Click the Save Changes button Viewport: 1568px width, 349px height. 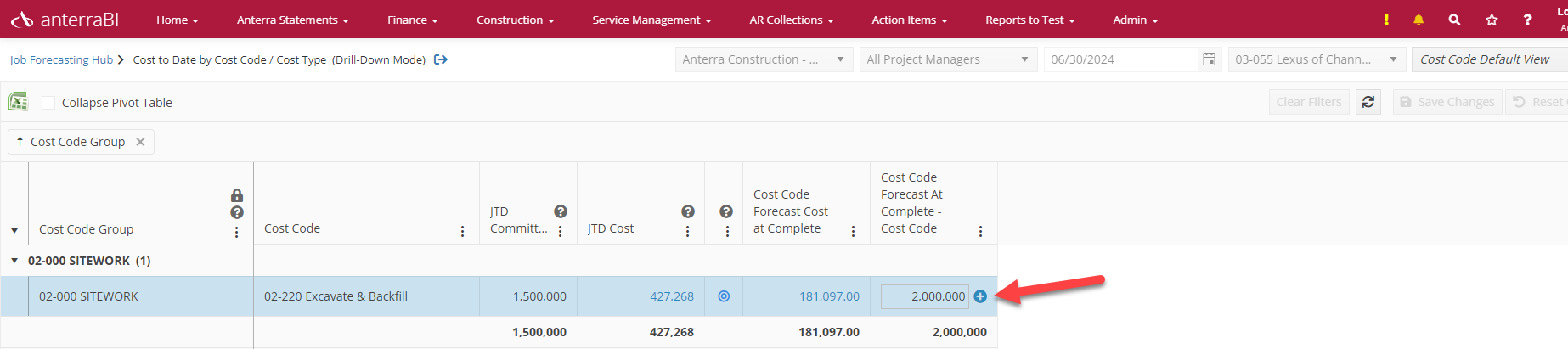pyautogui.click(x=1447, y=102)
